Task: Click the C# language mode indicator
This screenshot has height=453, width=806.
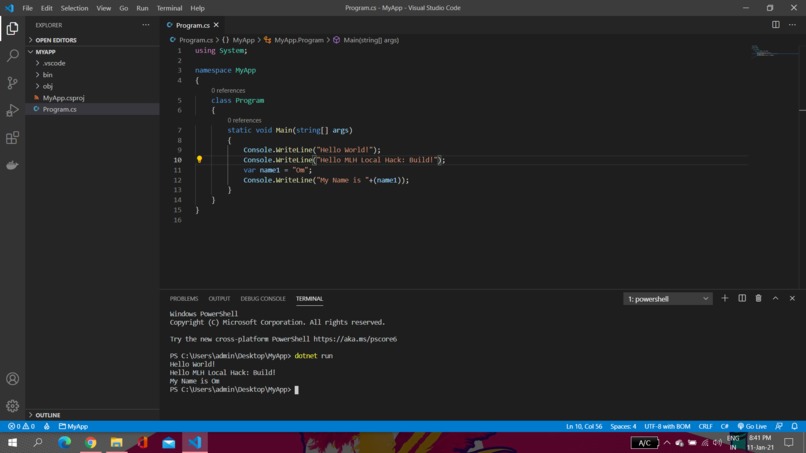Action: coord(724,426)
